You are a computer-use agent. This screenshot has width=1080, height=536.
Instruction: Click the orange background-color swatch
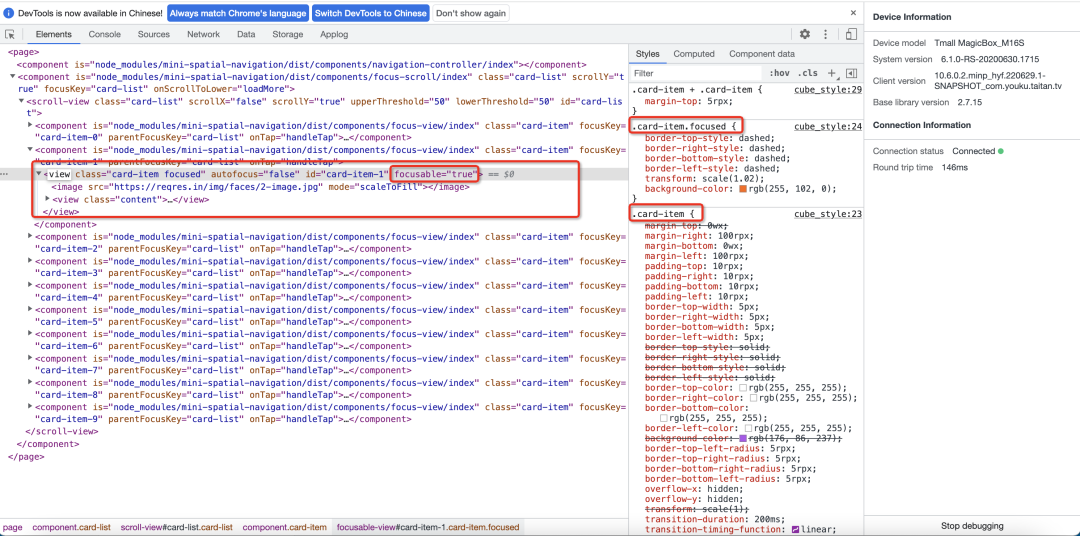(743, 189)
